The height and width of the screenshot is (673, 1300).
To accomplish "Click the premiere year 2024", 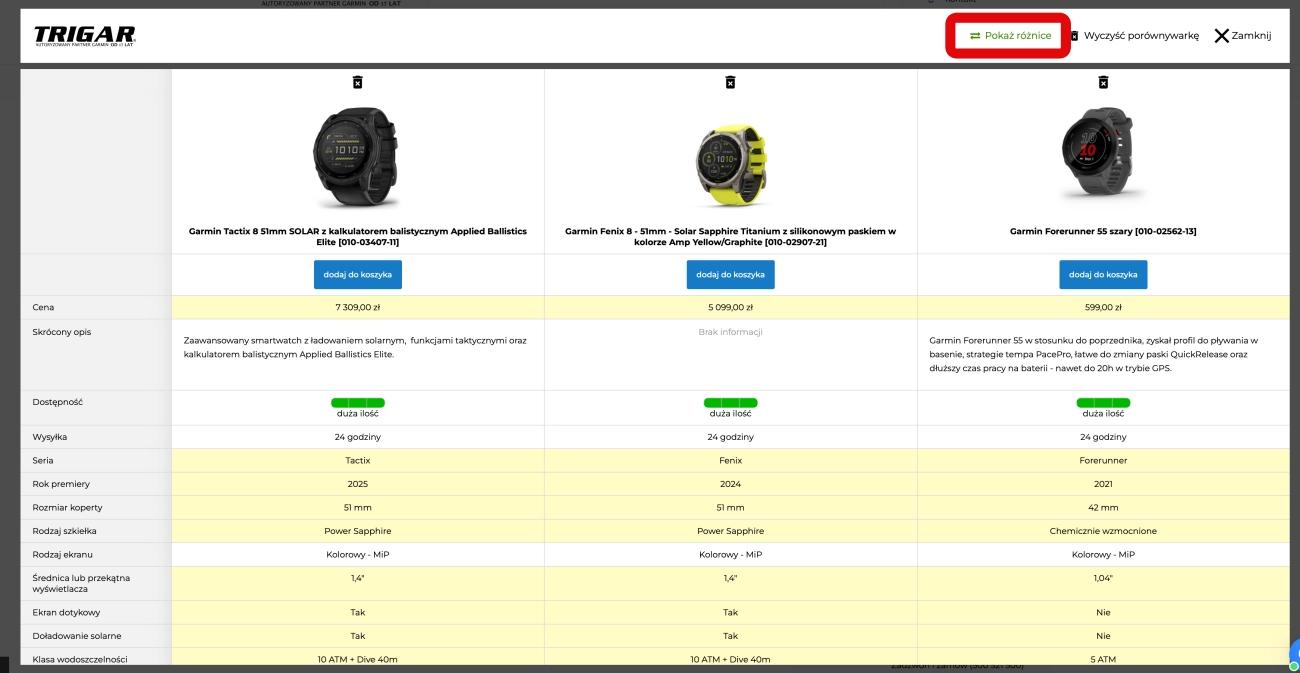I will 730,484.
